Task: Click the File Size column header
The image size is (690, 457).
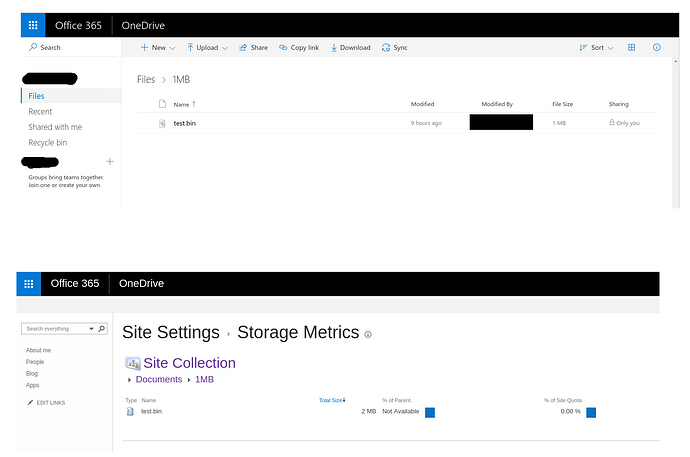Action: click(563, 104)
